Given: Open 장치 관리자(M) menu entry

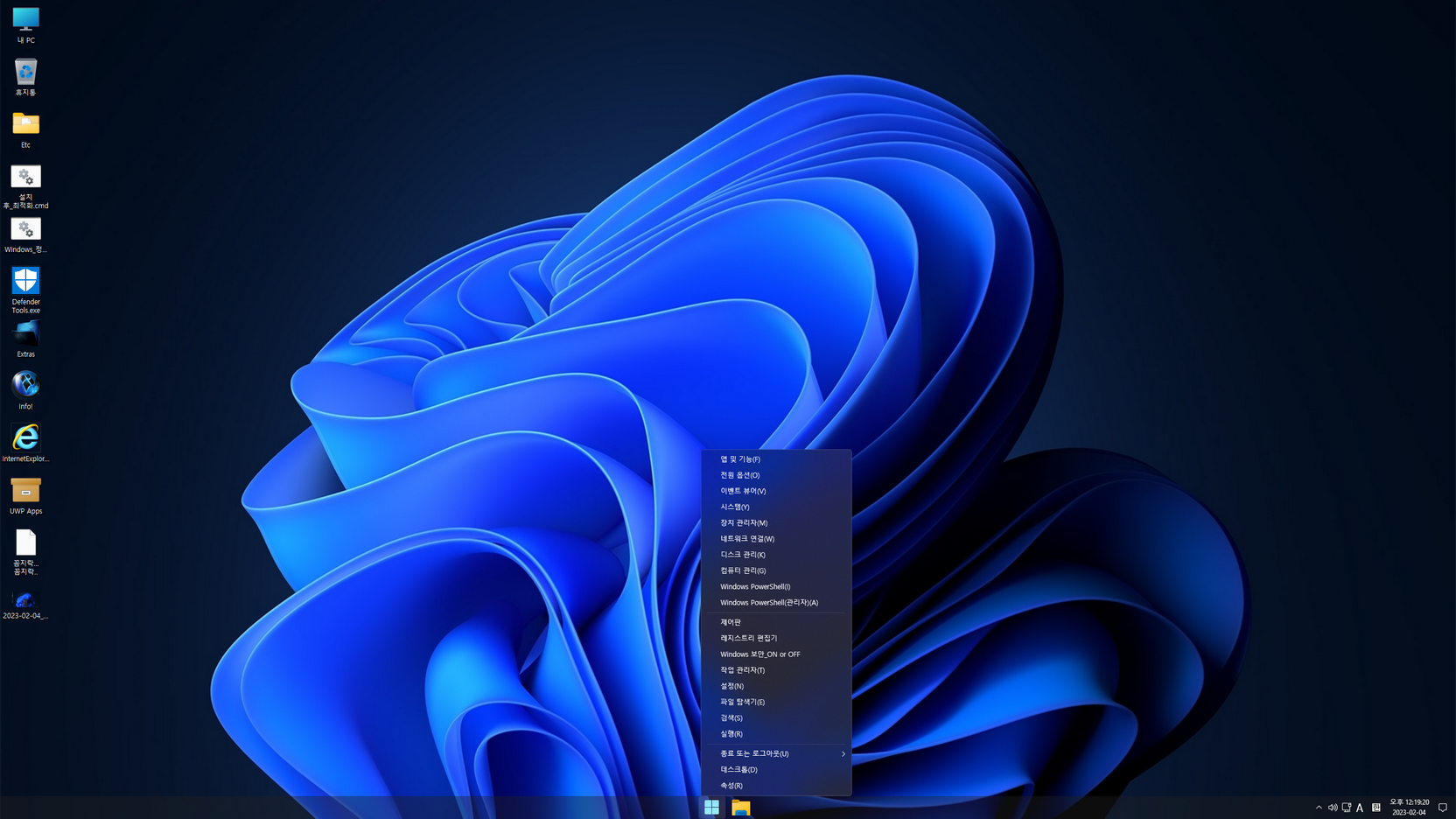Looking at the screenshot, I should click(x=776, y=523).
